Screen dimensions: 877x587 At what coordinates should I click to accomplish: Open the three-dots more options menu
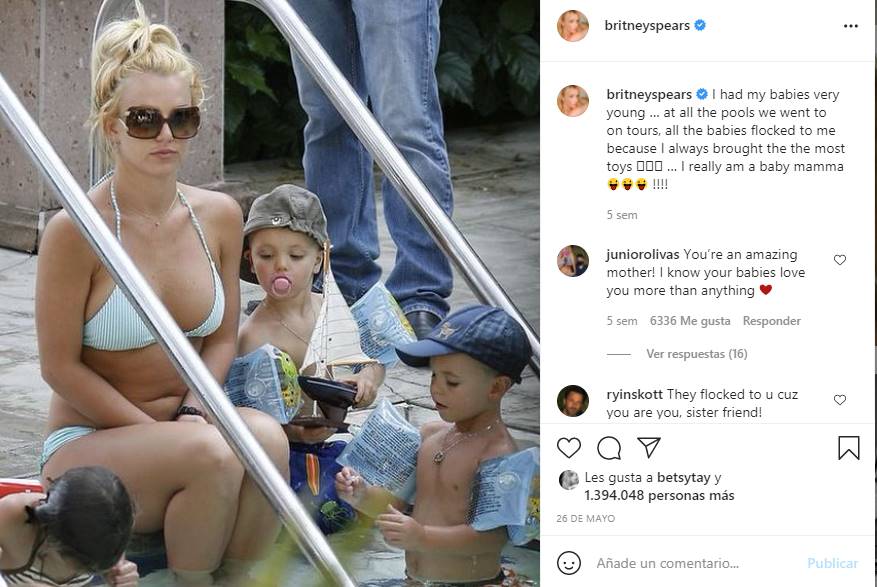pos(851,26)
